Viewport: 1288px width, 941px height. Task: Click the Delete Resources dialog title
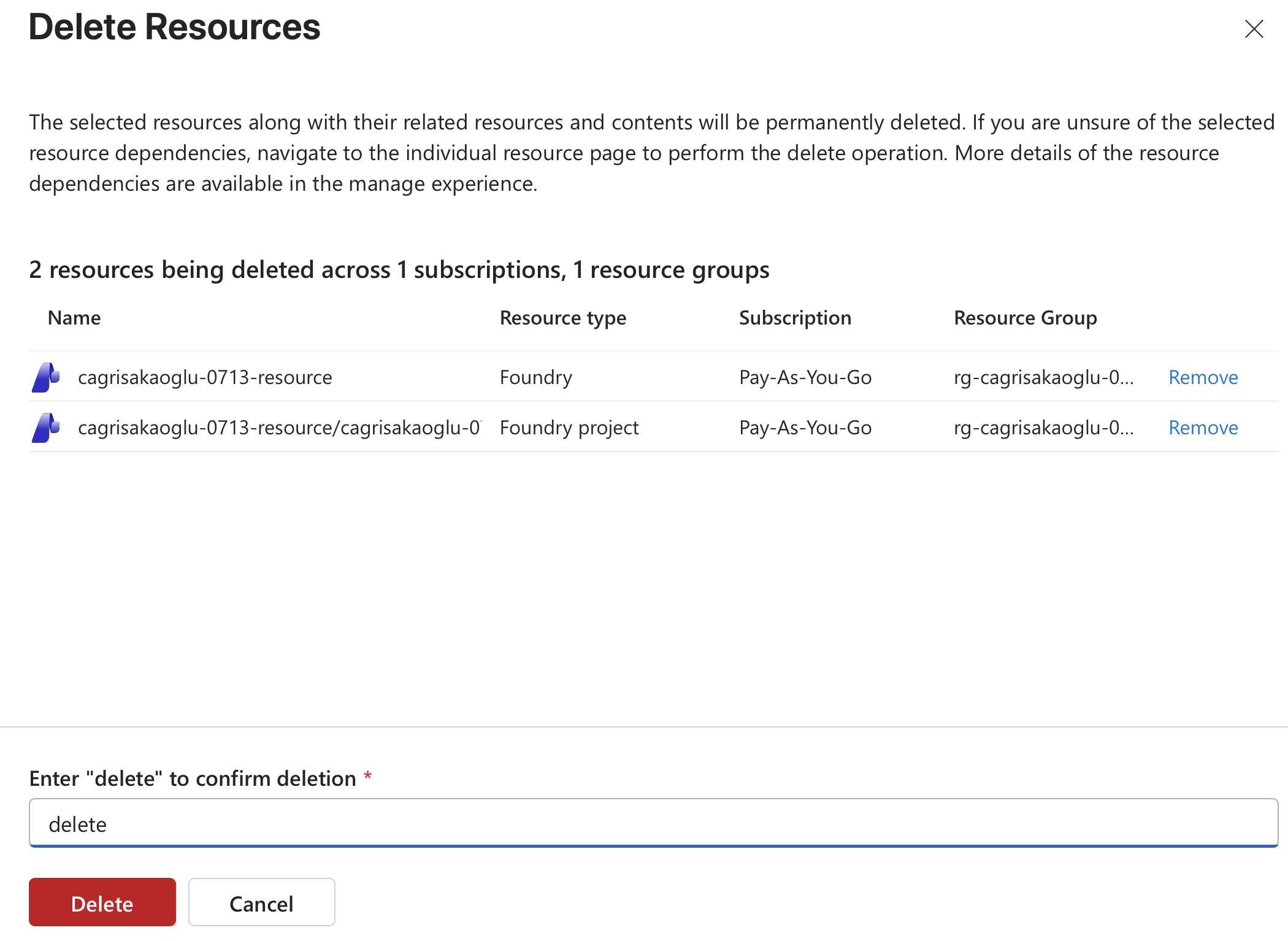pyautogui.click(x=175, y=27)
